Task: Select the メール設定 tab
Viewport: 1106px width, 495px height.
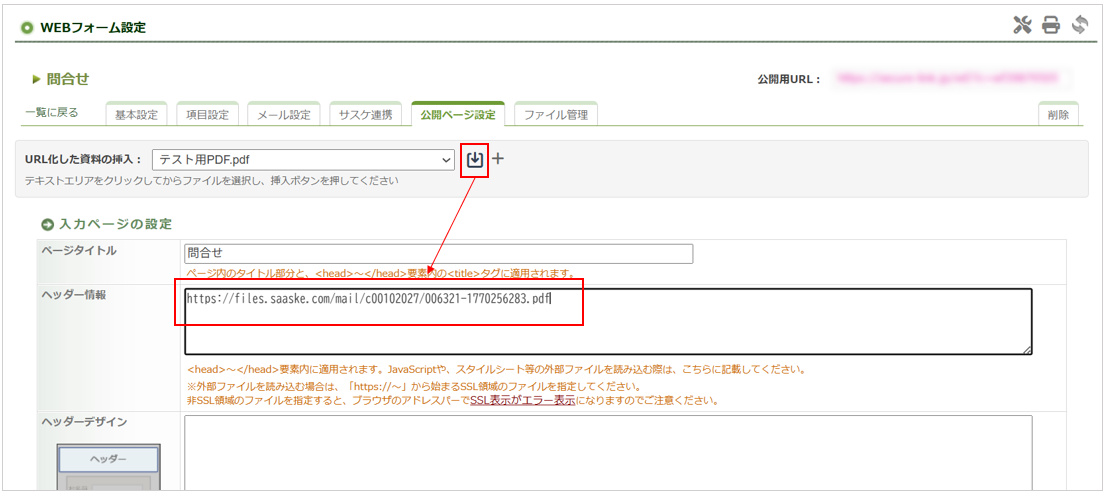Action: [284, 115]
